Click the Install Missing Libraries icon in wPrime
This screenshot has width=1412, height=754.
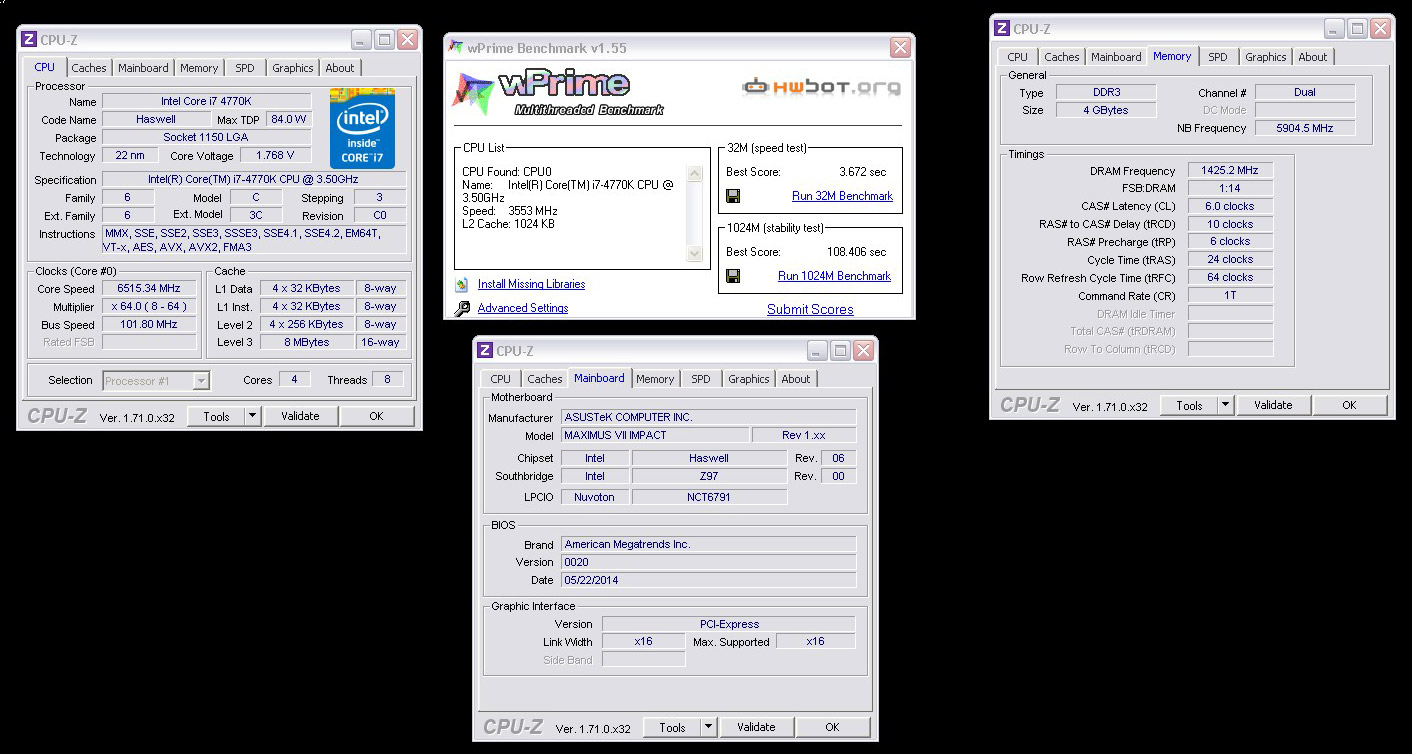coord(461,285)
